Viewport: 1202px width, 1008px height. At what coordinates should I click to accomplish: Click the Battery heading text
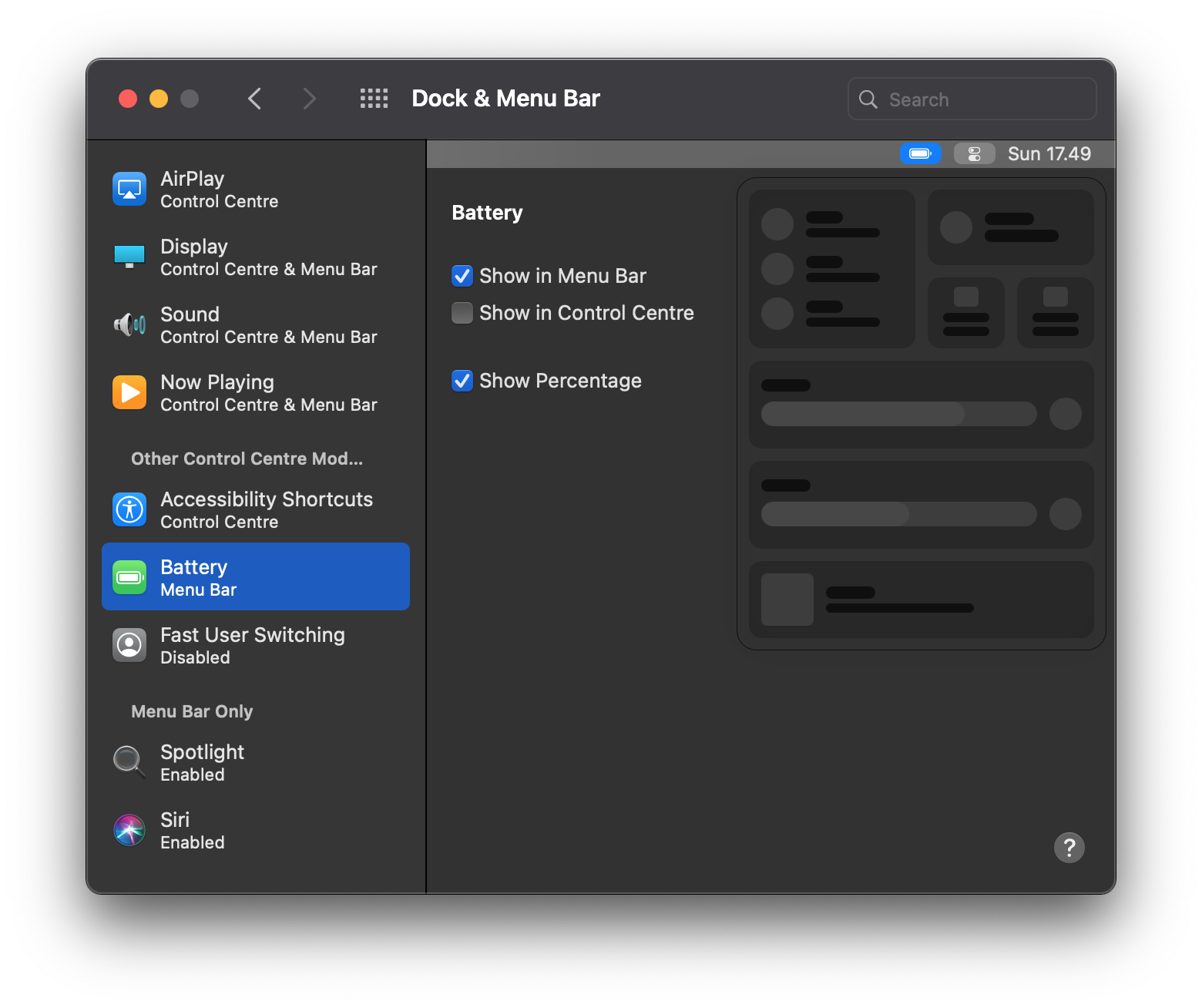pyautogui.click(x=487, y=213)
